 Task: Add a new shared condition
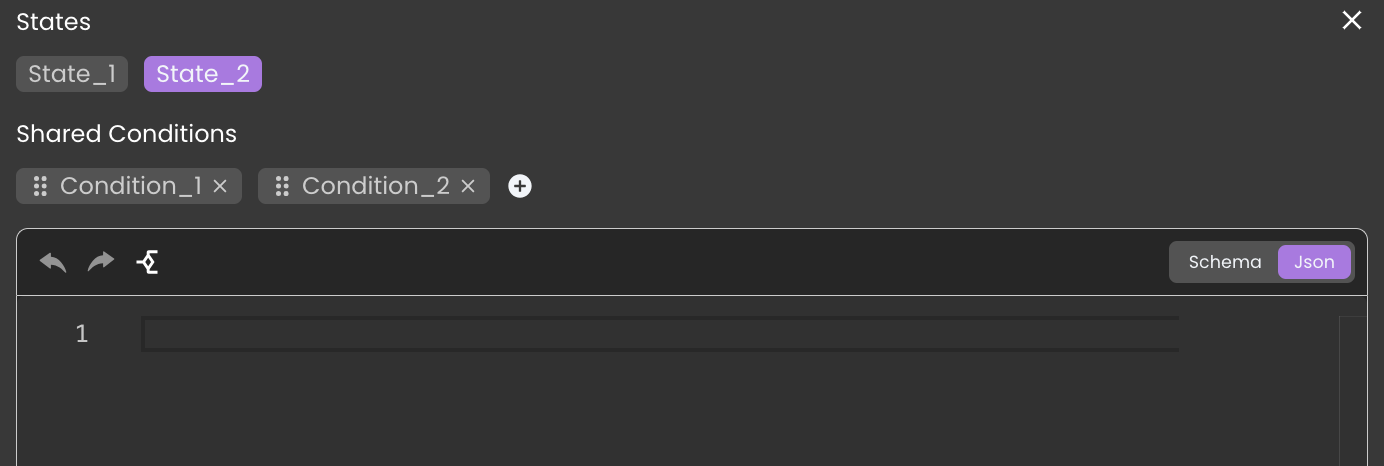520,186
